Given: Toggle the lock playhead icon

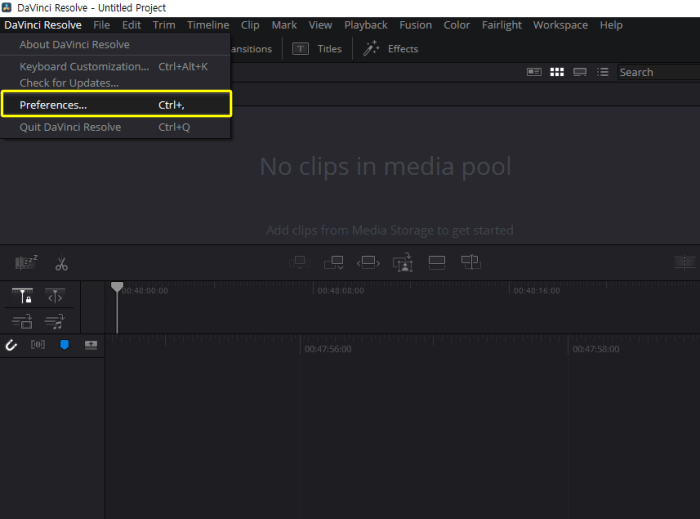Looking at the screenshot, I should [x=22, y=296].
